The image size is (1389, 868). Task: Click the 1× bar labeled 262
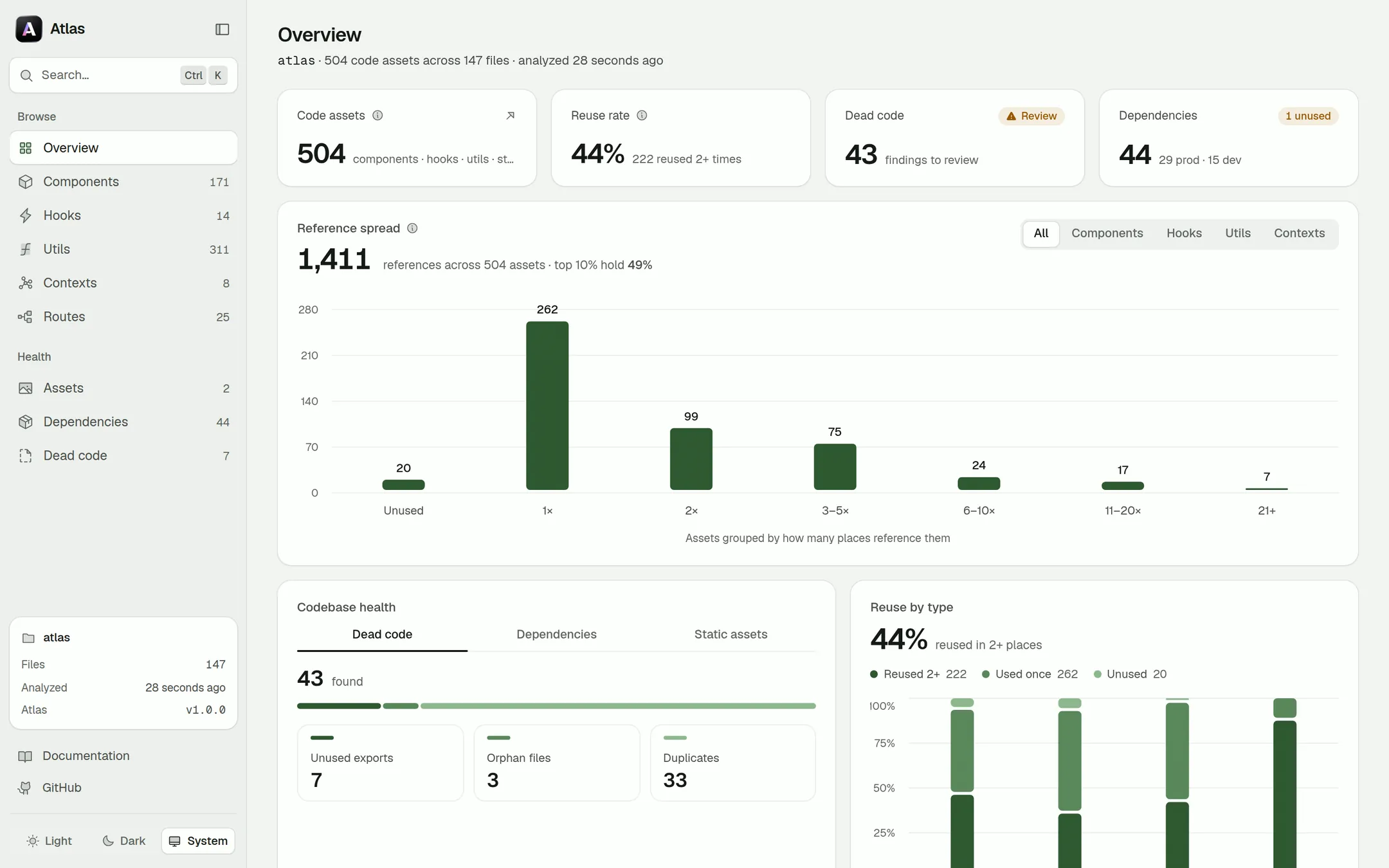pyautogui.click(x=547, y=406)
